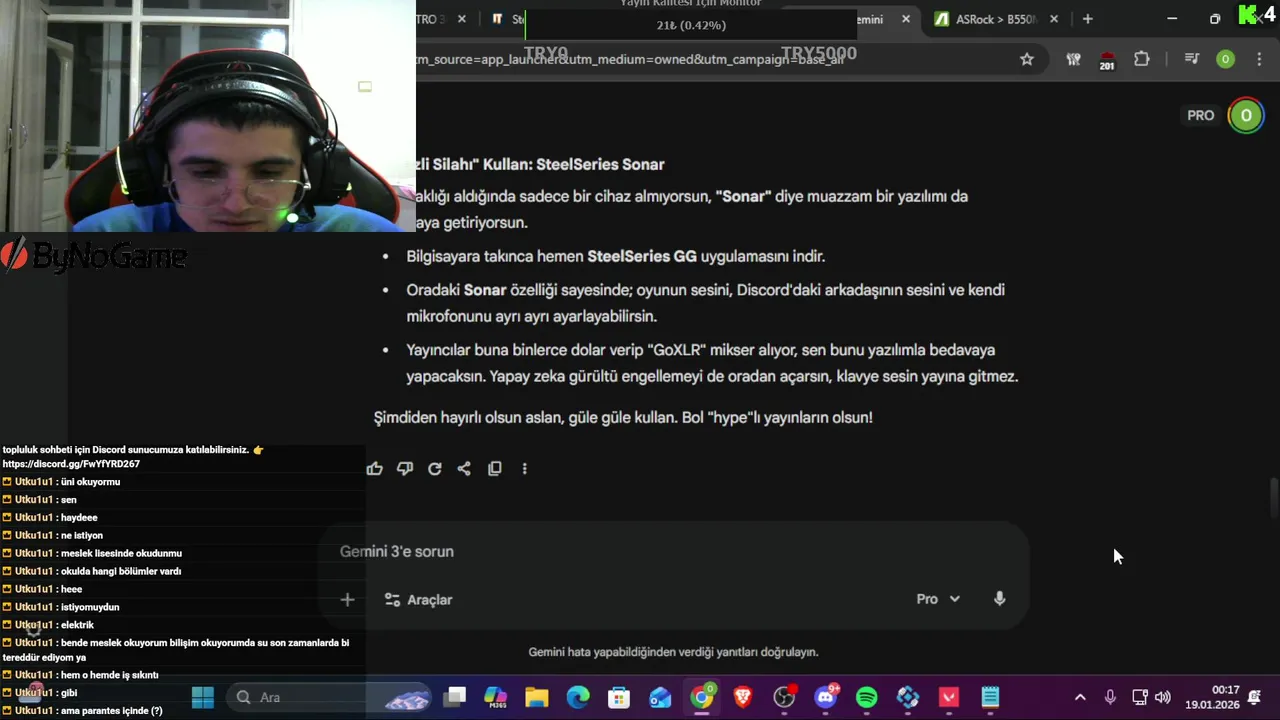Open the Windows Start menu

click(x=203, y=697)
